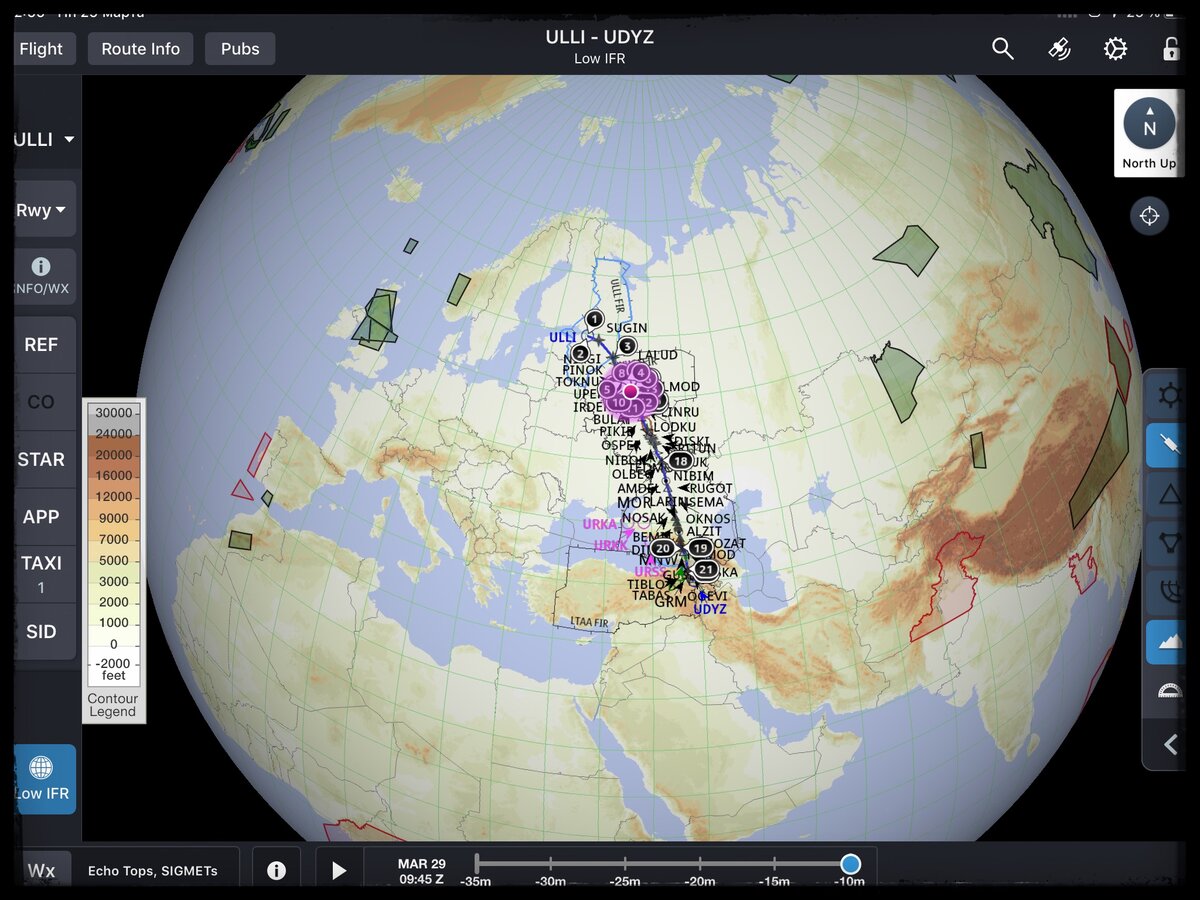Center map with crosshair locate icon
This screenshot has height=900, width=1200.
(1149, 216)
